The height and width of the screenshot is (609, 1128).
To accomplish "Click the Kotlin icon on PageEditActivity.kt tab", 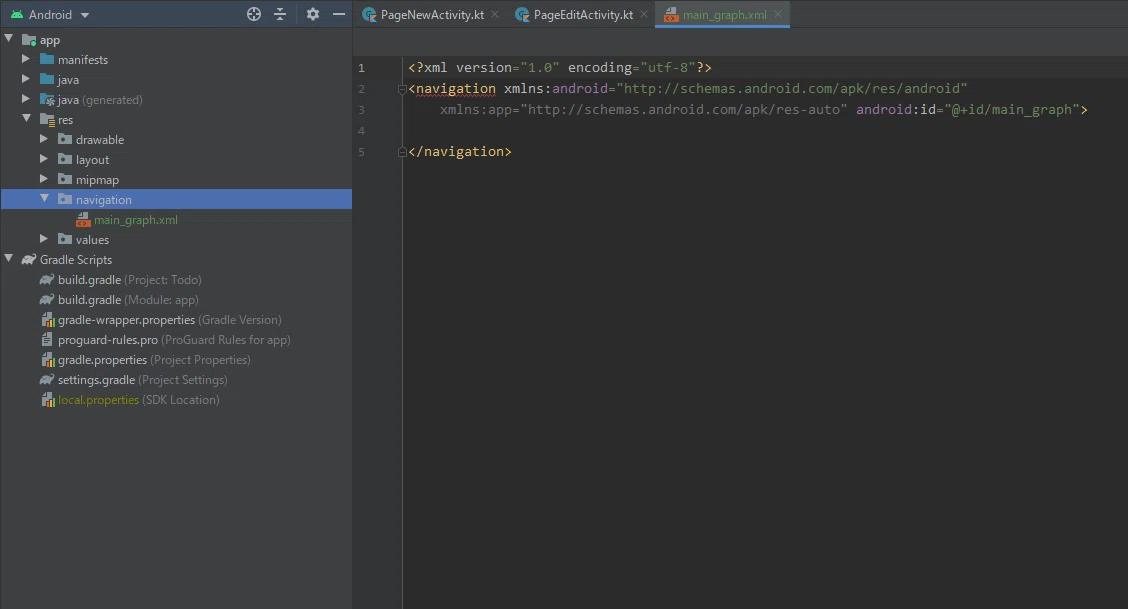I will pos(522,14).
